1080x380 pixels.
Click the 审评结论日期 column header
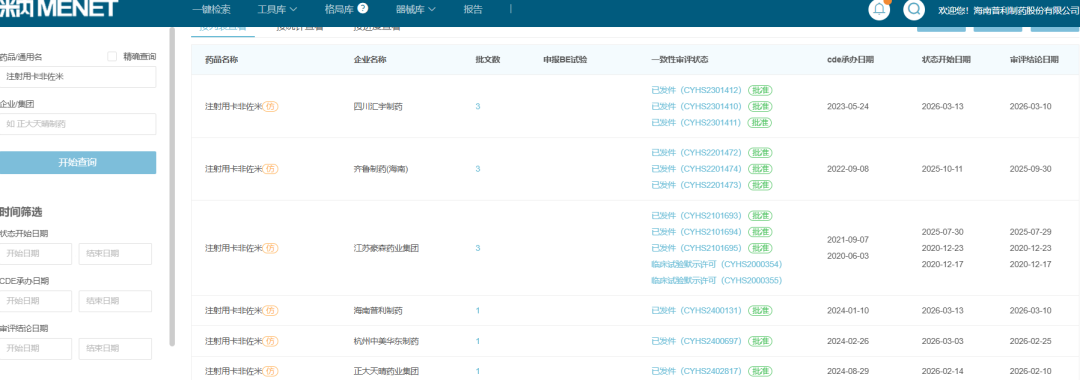(1034, 60)
